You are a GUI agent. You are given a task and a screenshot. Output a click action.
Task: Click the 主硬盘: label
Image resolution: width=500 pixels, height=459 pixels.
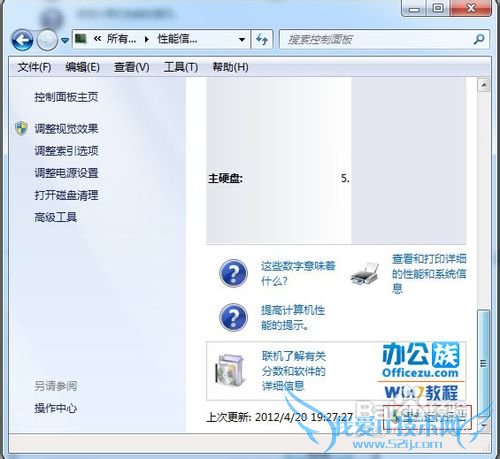coord(225,179)
